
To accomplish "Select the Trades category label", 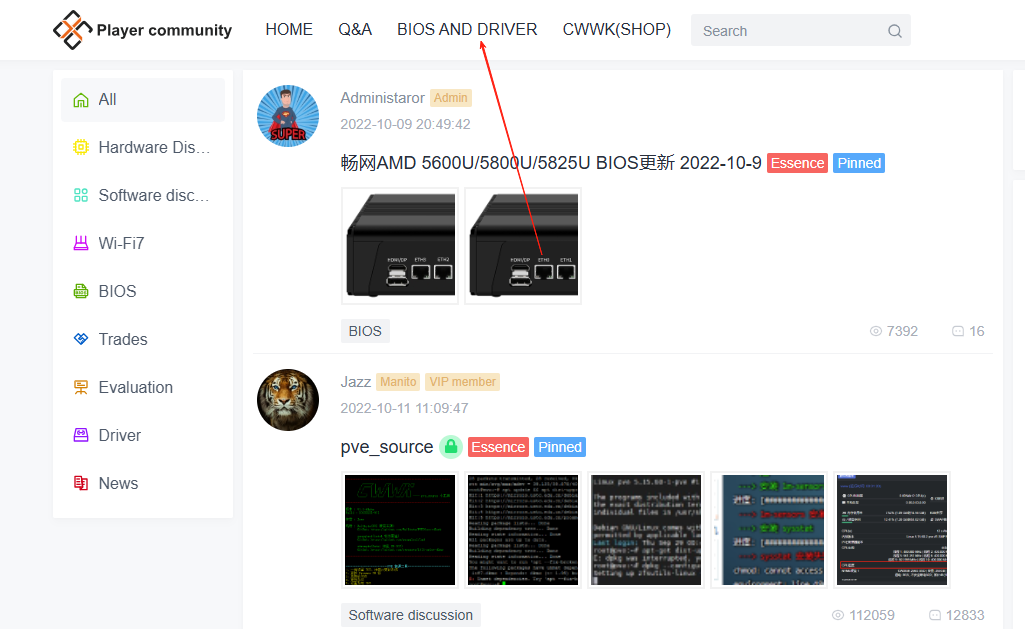I will pos(123,339).
